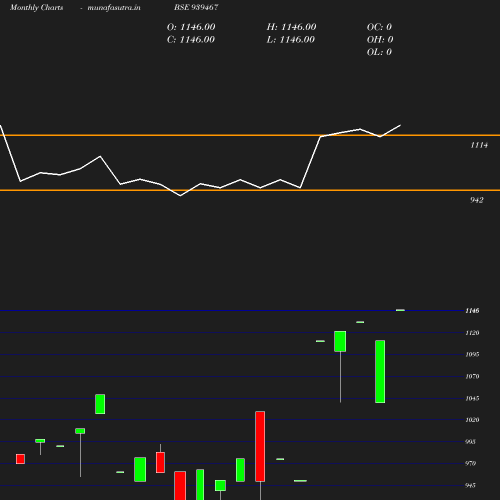Click the "1020" price axis label
This screenshot has width=500, height=500.
click(472, 420)
